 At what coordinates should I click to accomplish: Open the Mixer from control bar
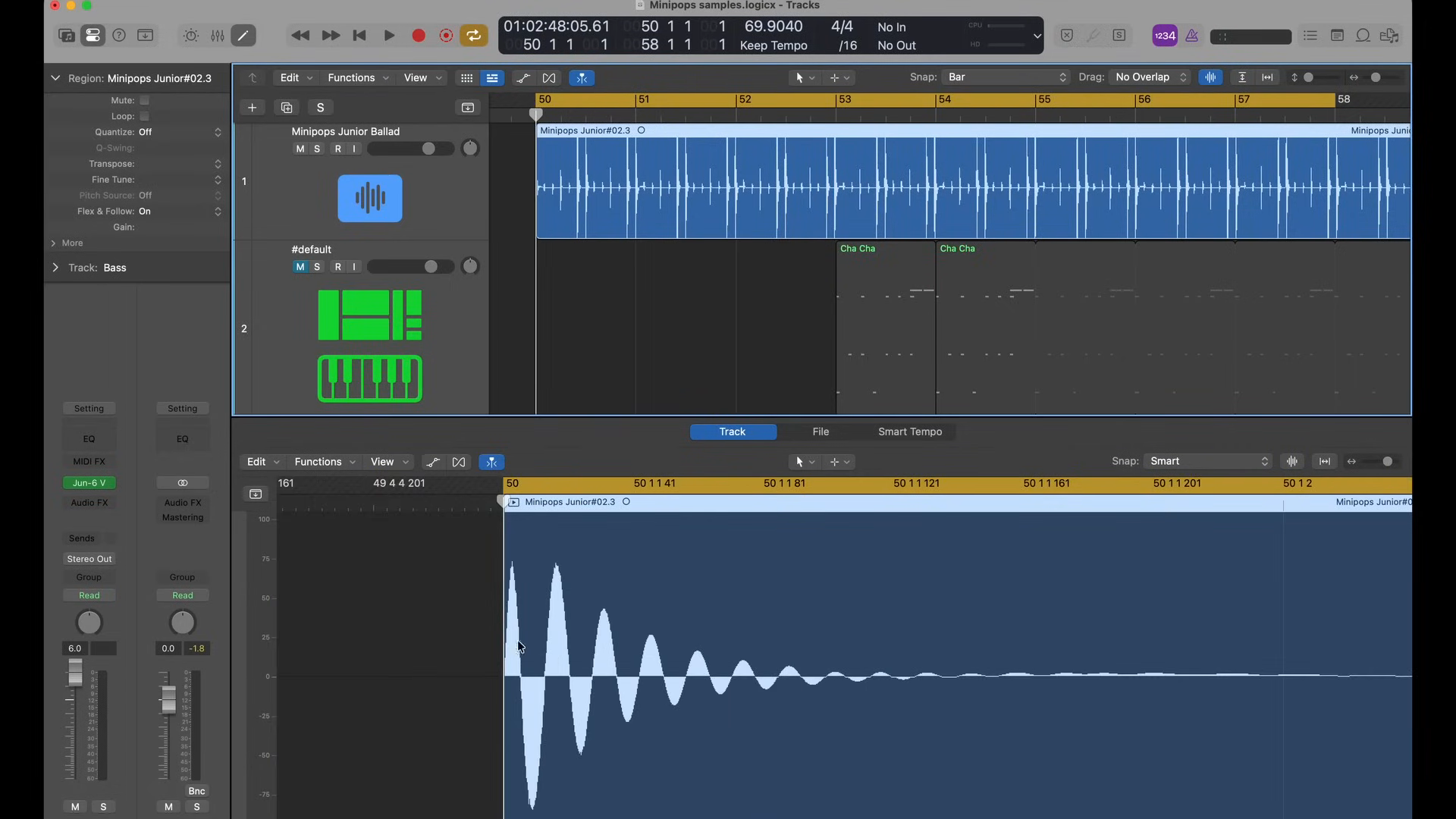tap(218, 36)
